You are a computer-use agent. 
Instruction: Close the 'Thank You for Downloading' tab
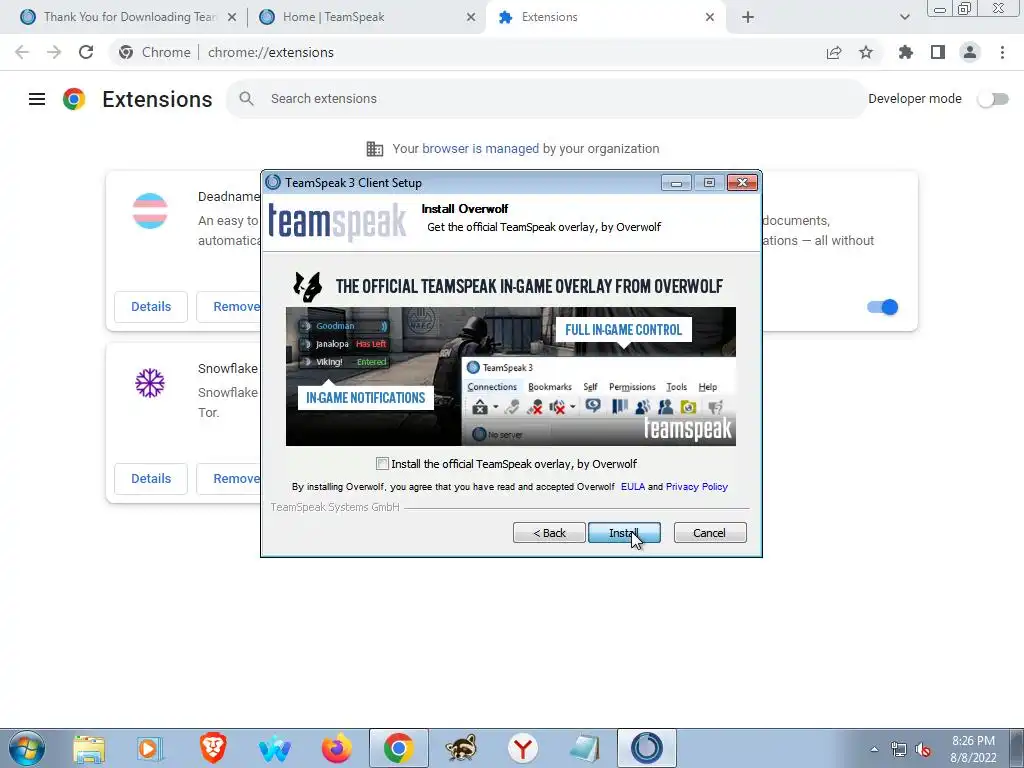click(x=232, y=17)
